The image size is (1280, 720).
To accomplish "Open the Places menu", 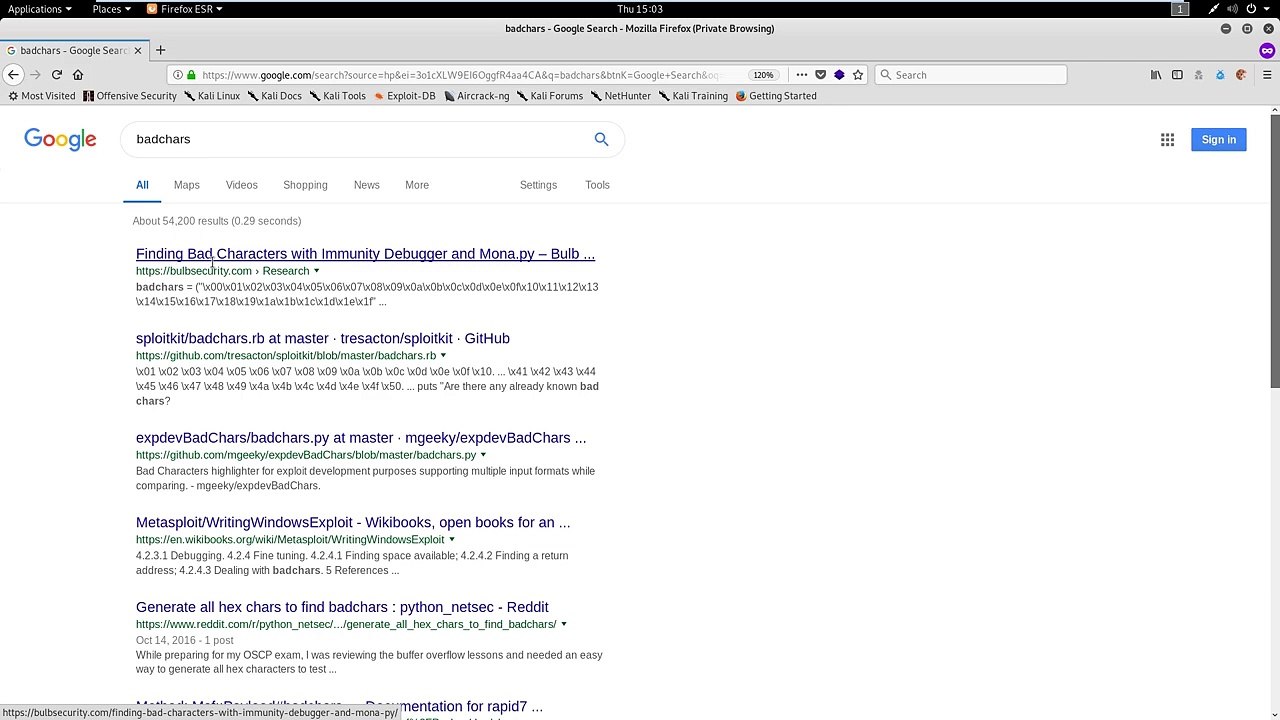I will 112,9.
